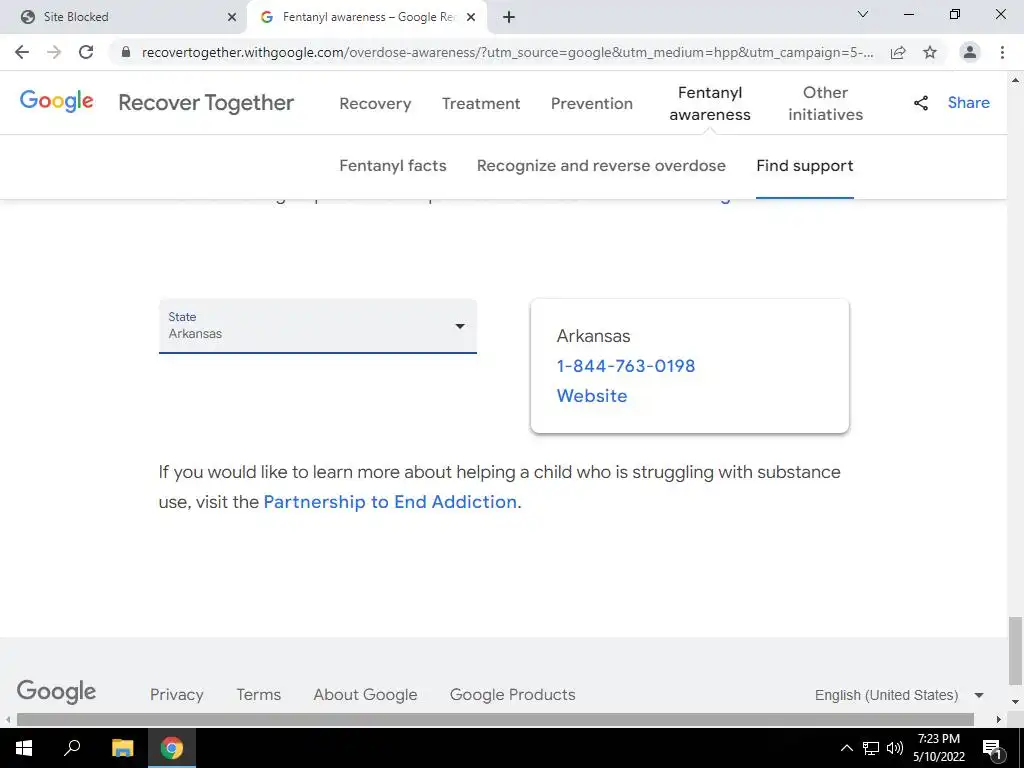This screenshot has width=1024, height=768.
Task: Select the Find support sub-tab
Action: (x=805, y=166)
